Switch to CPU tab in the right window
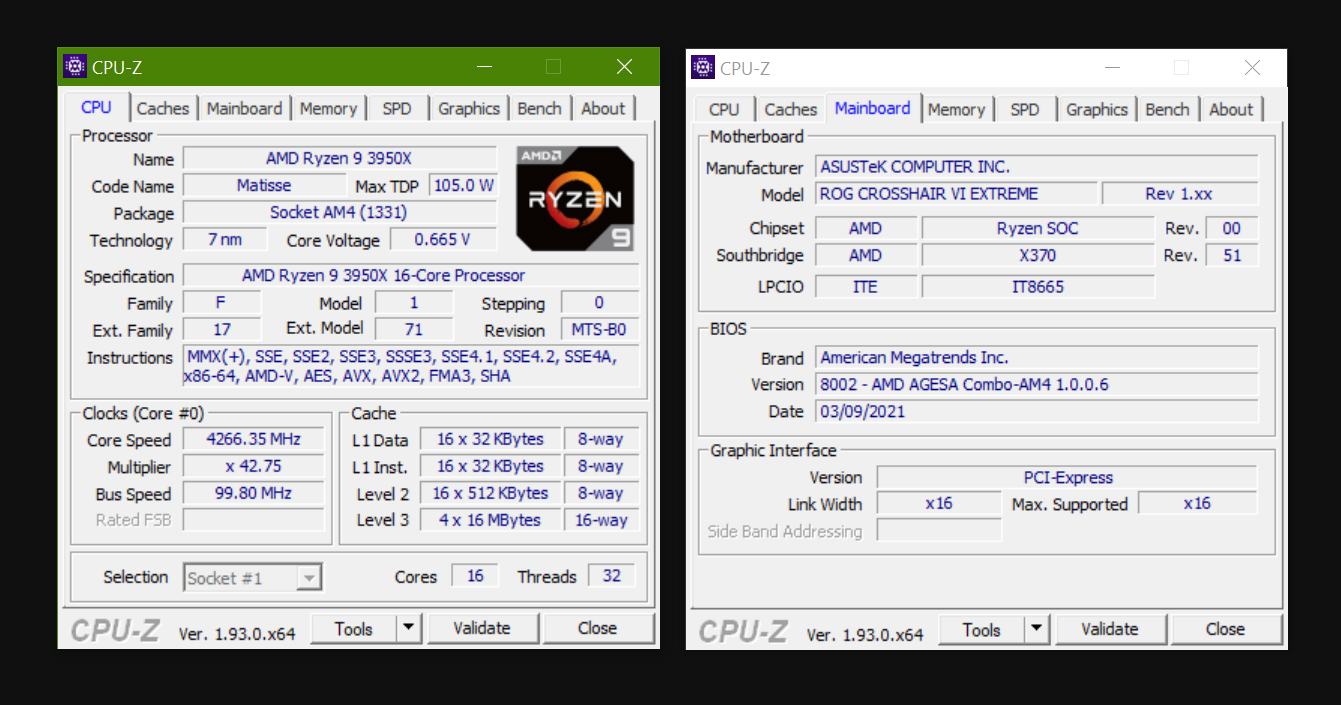1341x705 pixels. [724, 109]
